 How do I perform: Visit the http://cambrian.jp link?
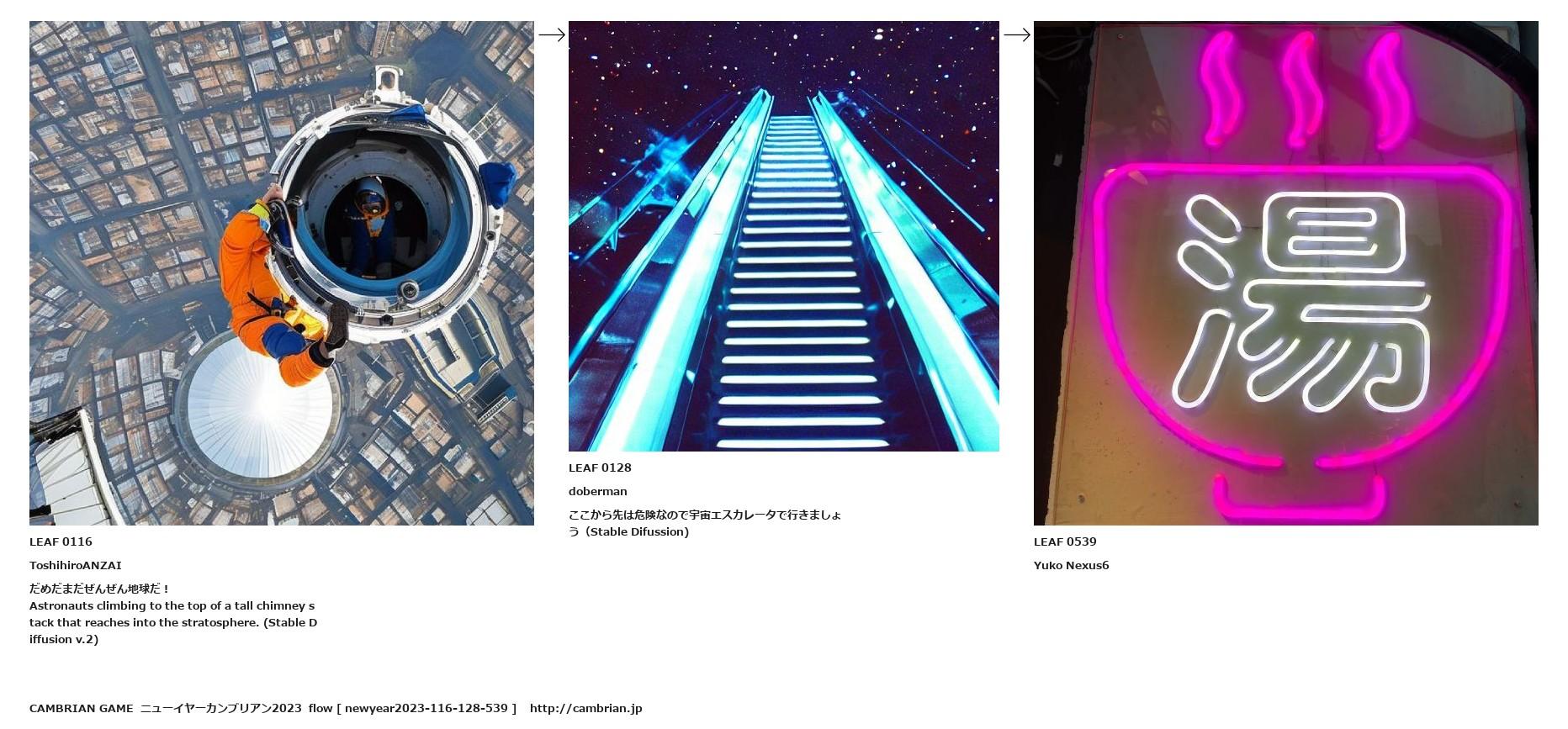tap(586, 708)
